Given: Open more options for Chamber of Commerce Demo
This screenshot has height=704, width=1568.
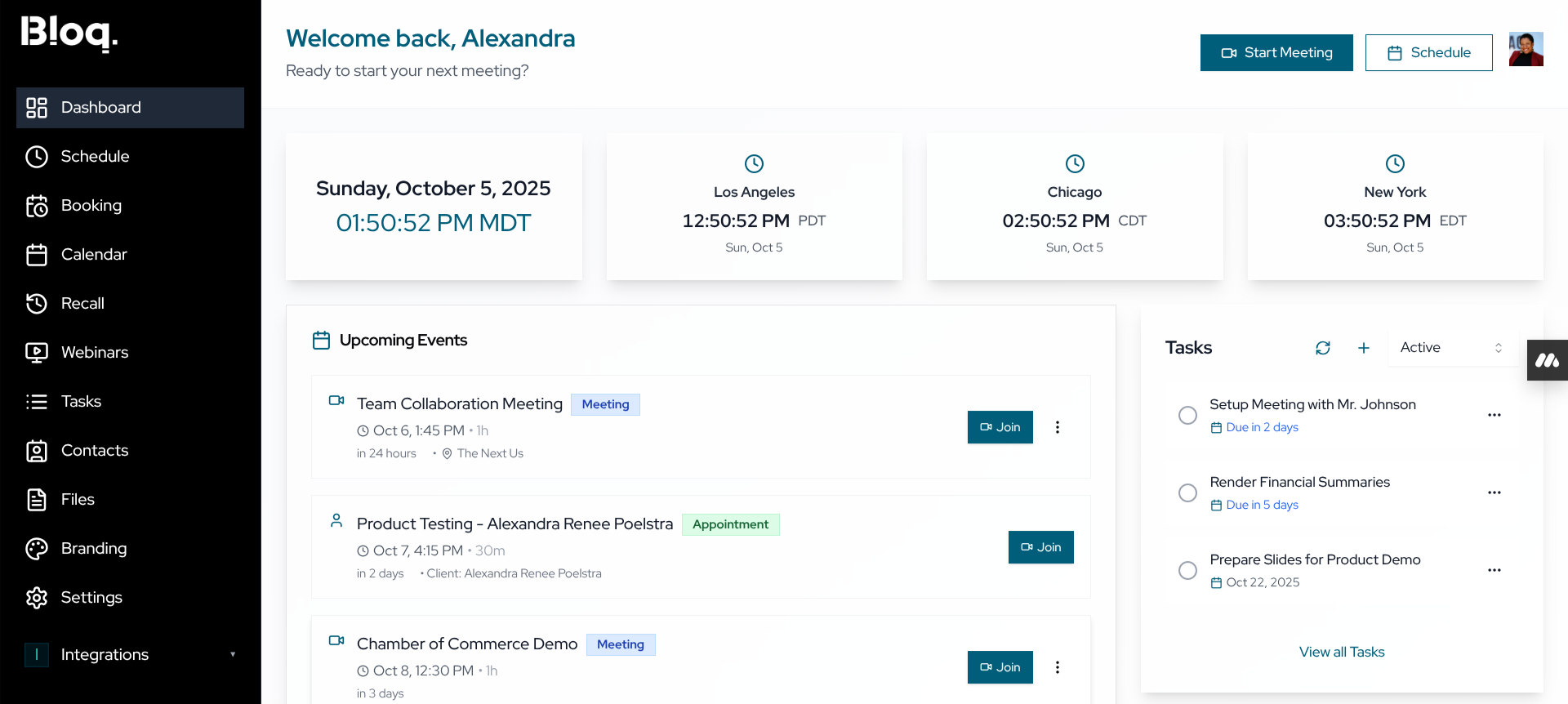Looking at the screenshot, I should tap(1058, 667).
